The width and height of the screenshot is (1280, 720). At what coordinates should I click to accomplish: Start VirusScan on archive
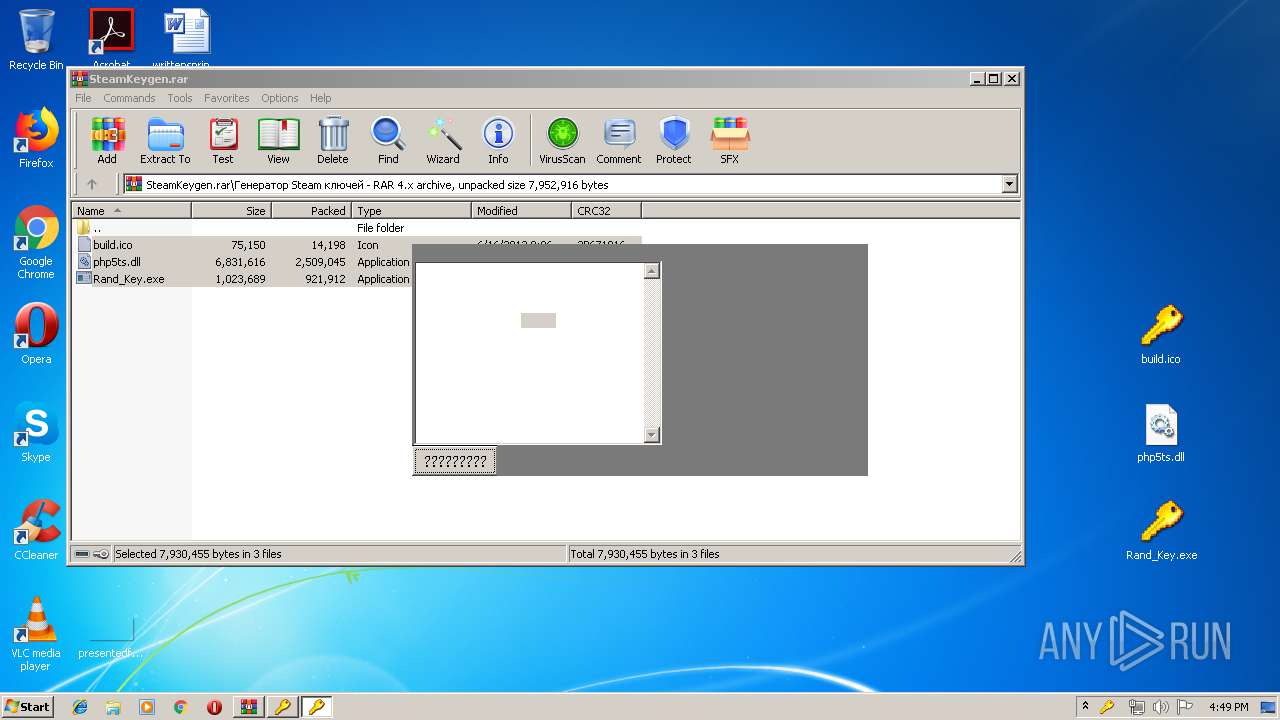pos(562,141)
